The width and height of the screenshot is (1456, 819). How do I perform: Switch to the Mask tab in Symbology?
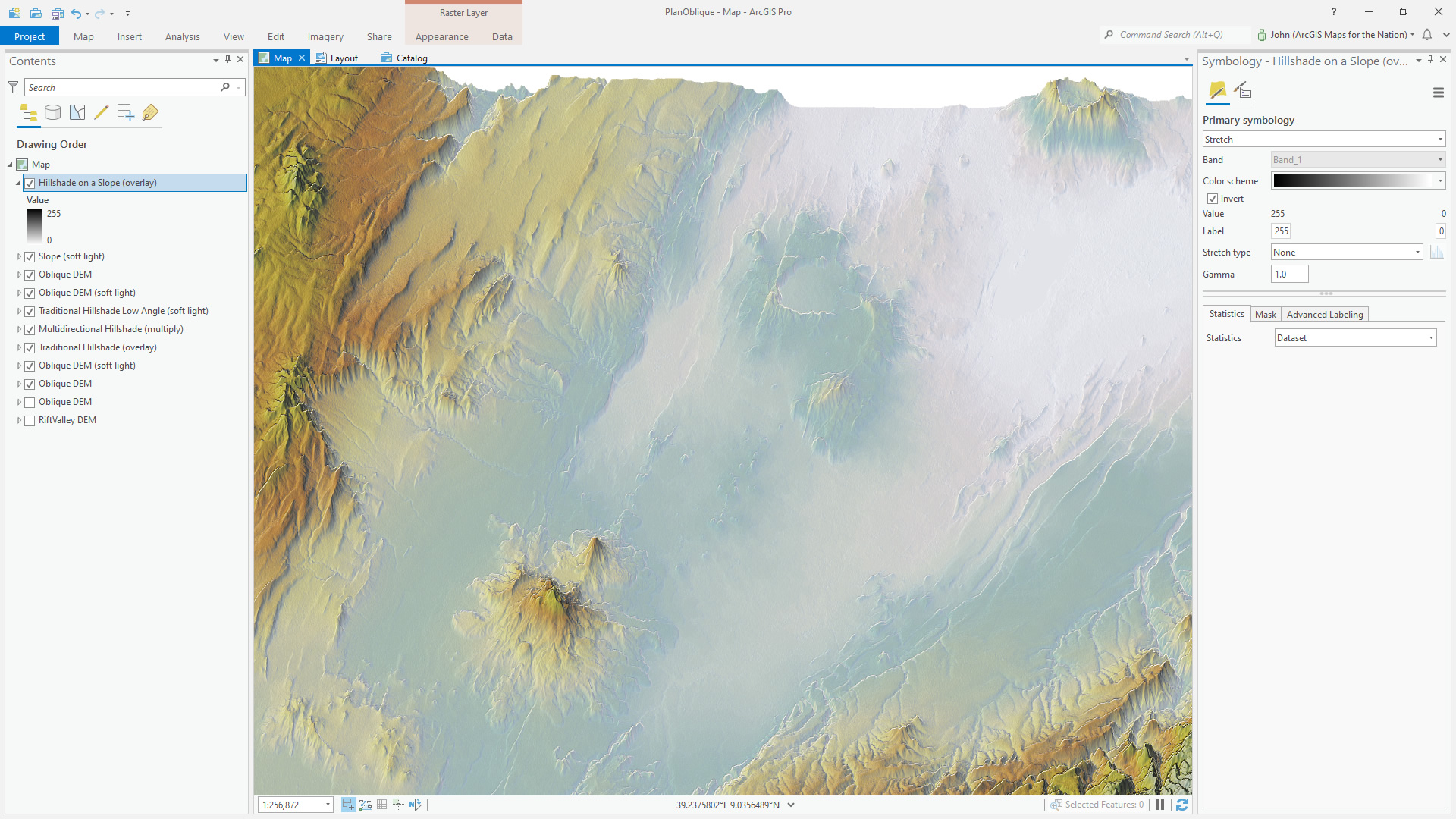(1266, 314)
